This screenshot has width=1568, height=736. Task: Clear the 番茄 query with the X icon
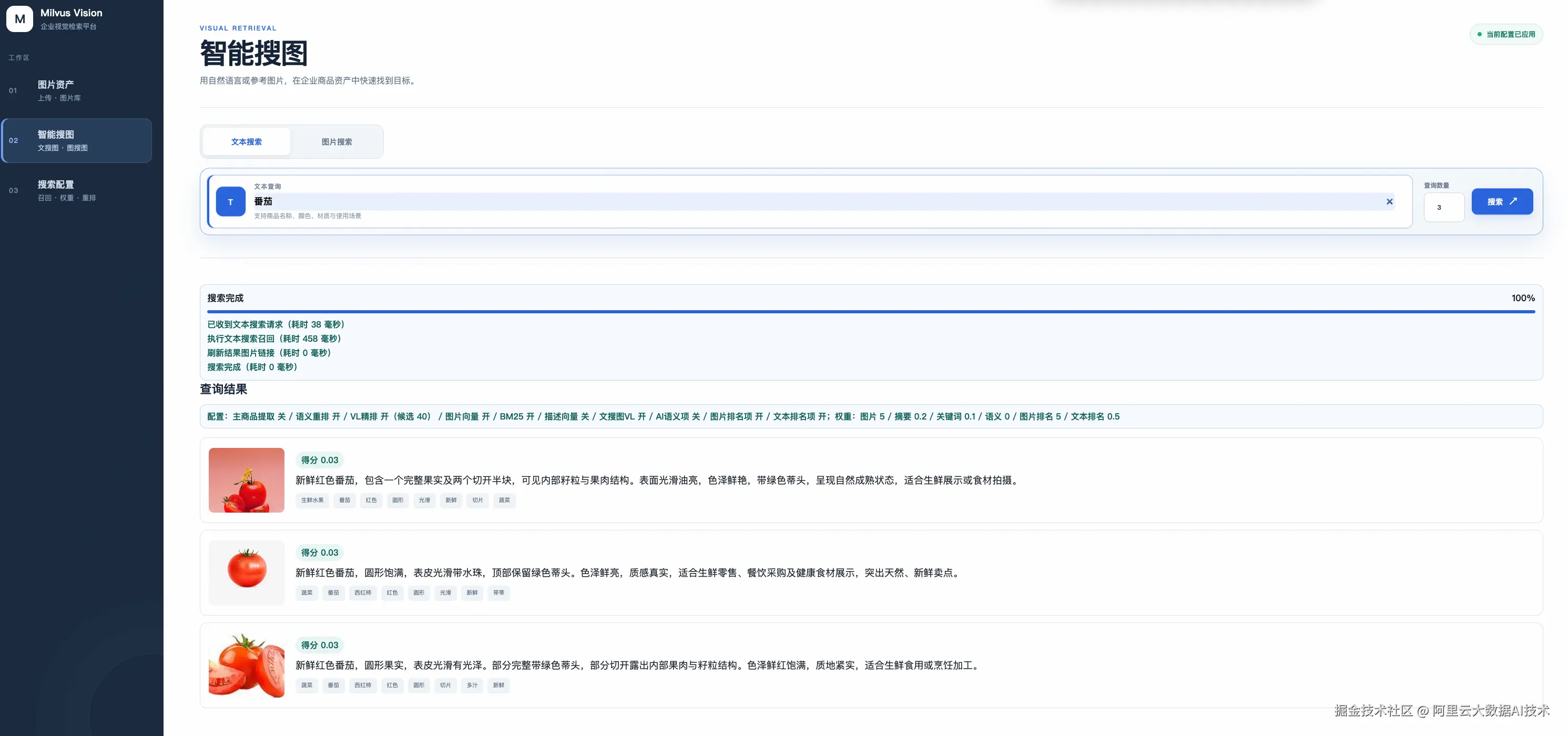[x=1390, y=201]
